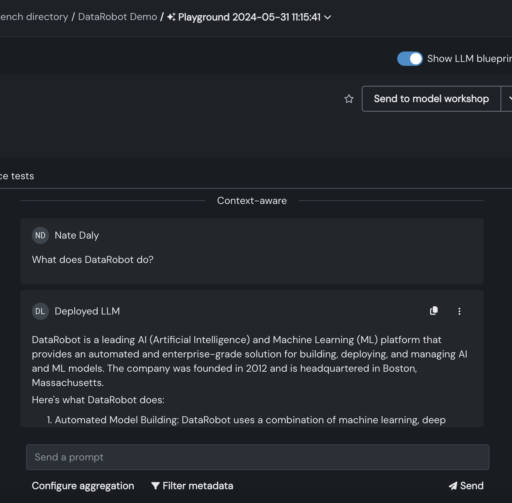Open Filter metadata
Screen dimensions: 512x503
pyautogui.click(x=192, y=486)
